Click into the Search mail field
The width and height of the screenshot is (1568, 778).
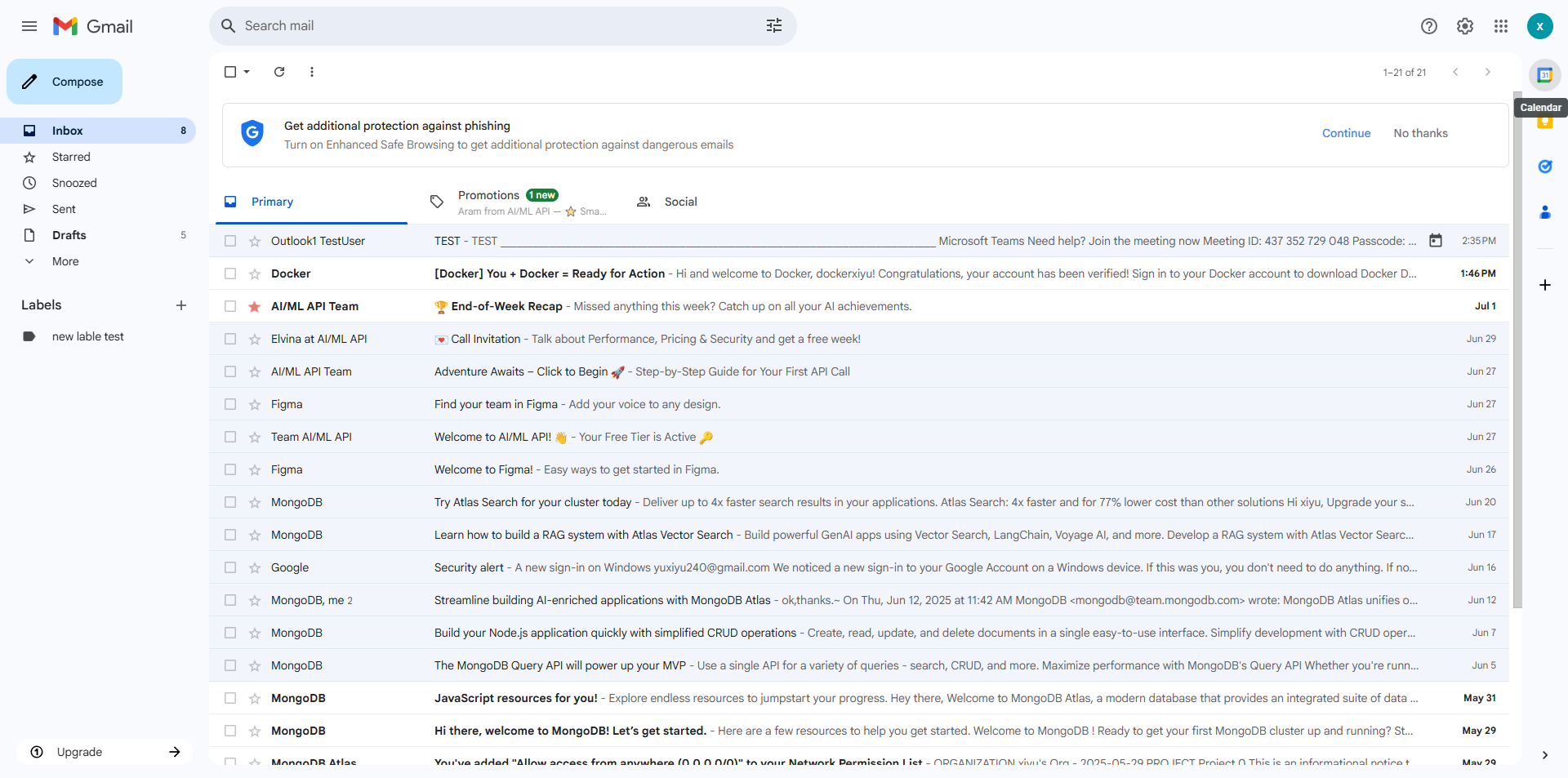[498, 26]
